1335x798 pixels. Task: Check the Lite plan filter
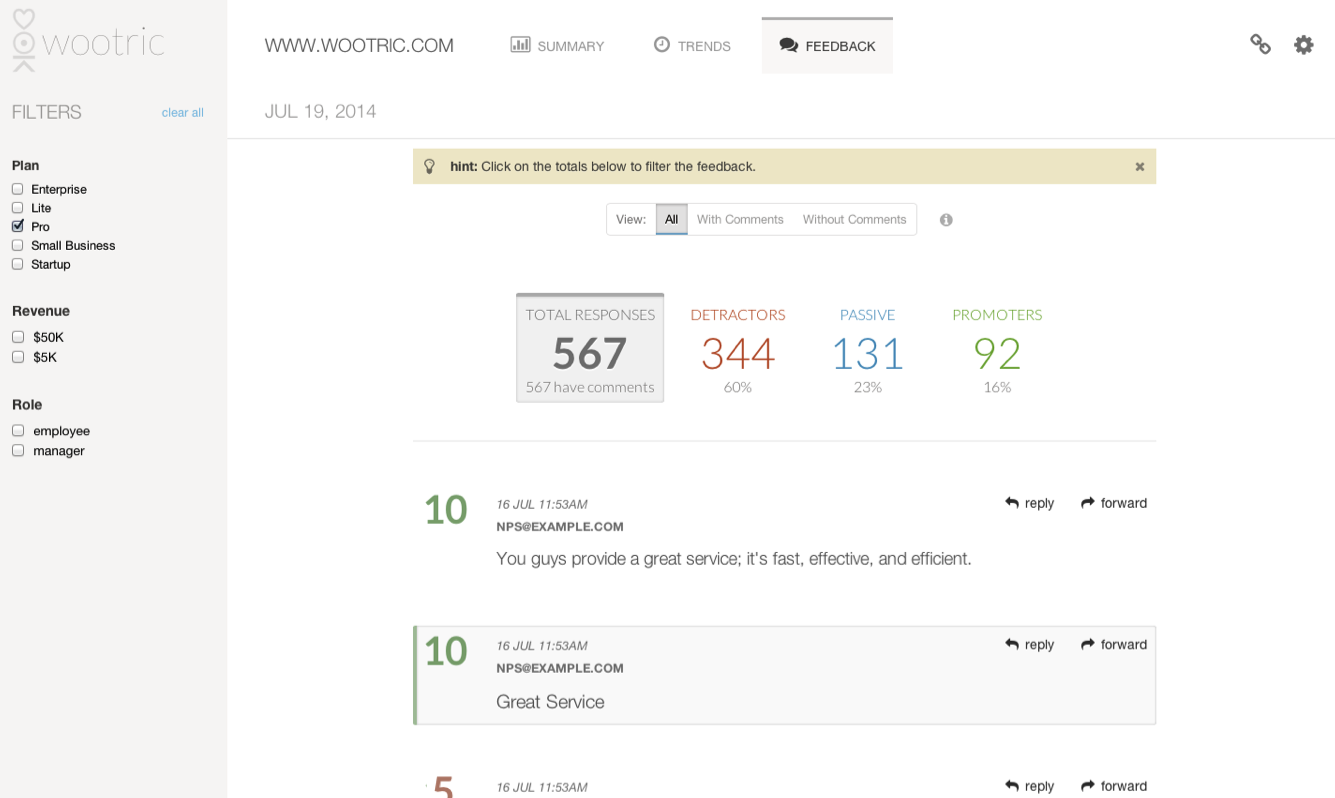18,208
